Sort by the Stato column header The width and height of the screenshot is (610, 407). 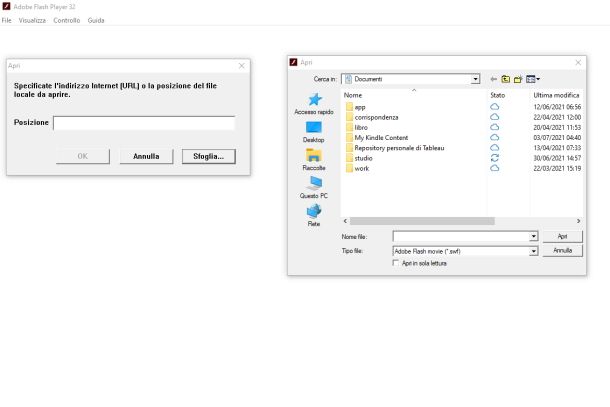click(498, 95)
